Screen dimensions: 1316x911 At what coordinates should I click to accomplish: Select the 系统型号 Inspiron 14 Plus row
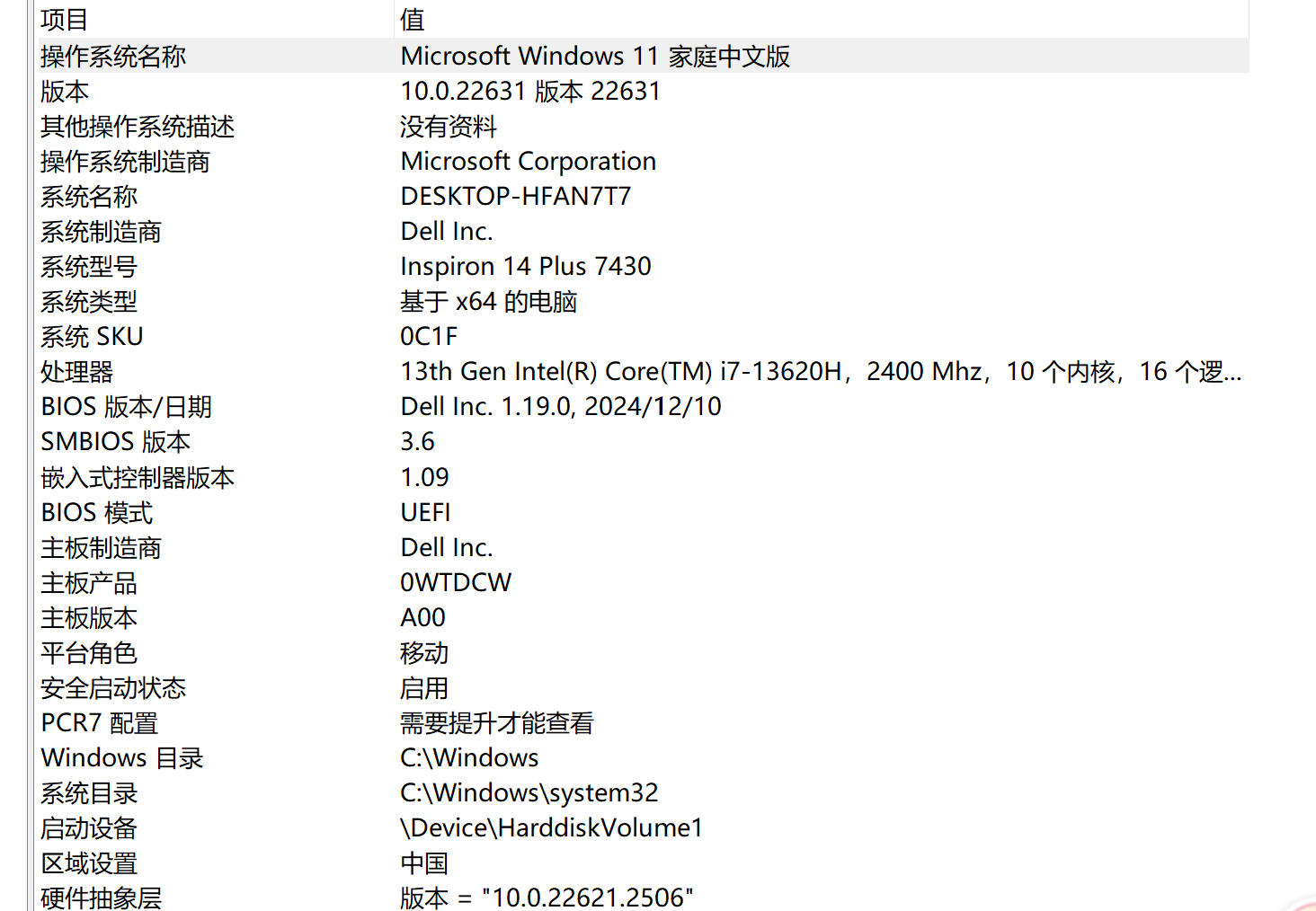(89, 267)
